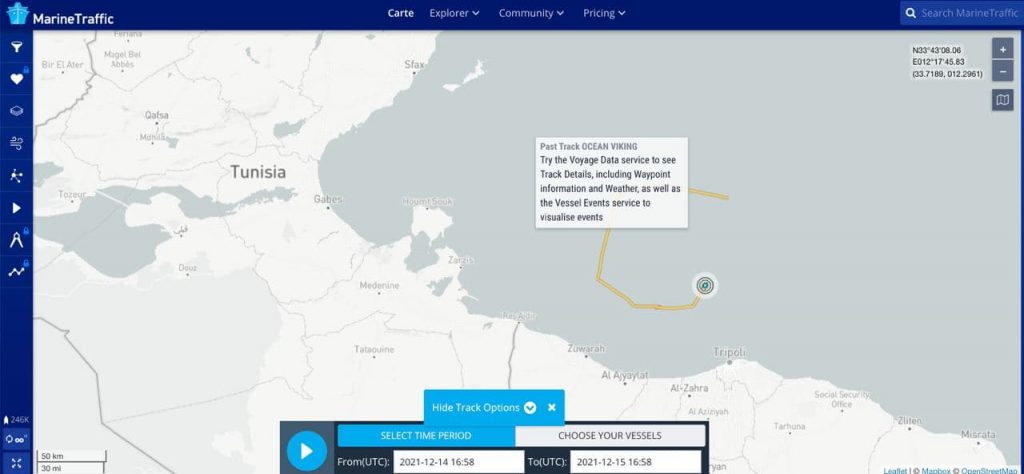Open the locked analytics chart icon
This screenshot has height=474, width=1024.
pyautogui.click(x=16, y=272)
